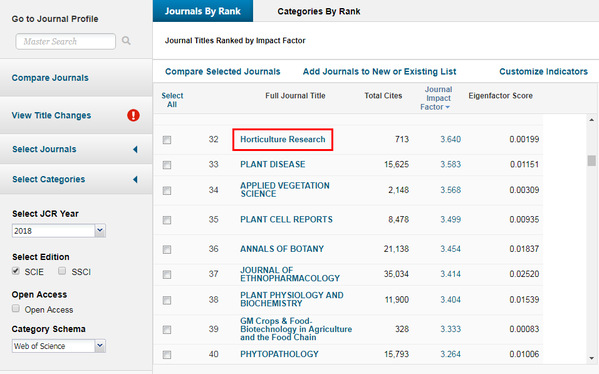Open Compare Journals in the sidebar
The width and height of the screenshot is (599, 374).
pos(50,78)
